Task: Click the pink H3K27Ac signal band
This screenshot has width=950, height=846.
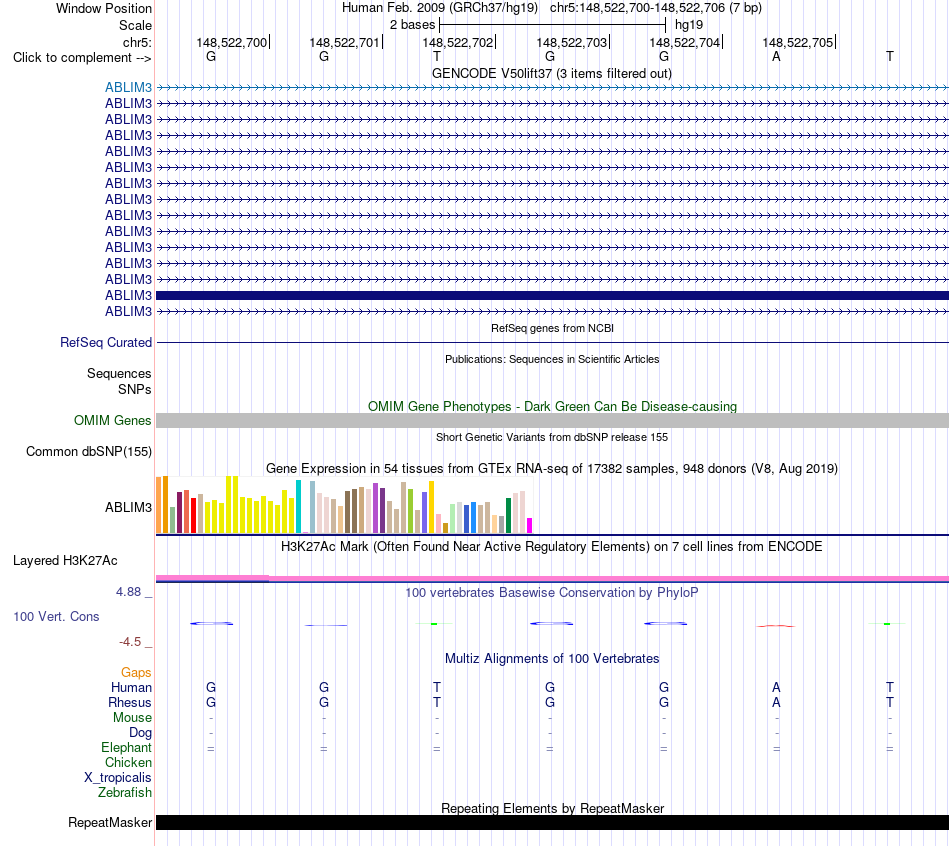Action: click(552, 579)
